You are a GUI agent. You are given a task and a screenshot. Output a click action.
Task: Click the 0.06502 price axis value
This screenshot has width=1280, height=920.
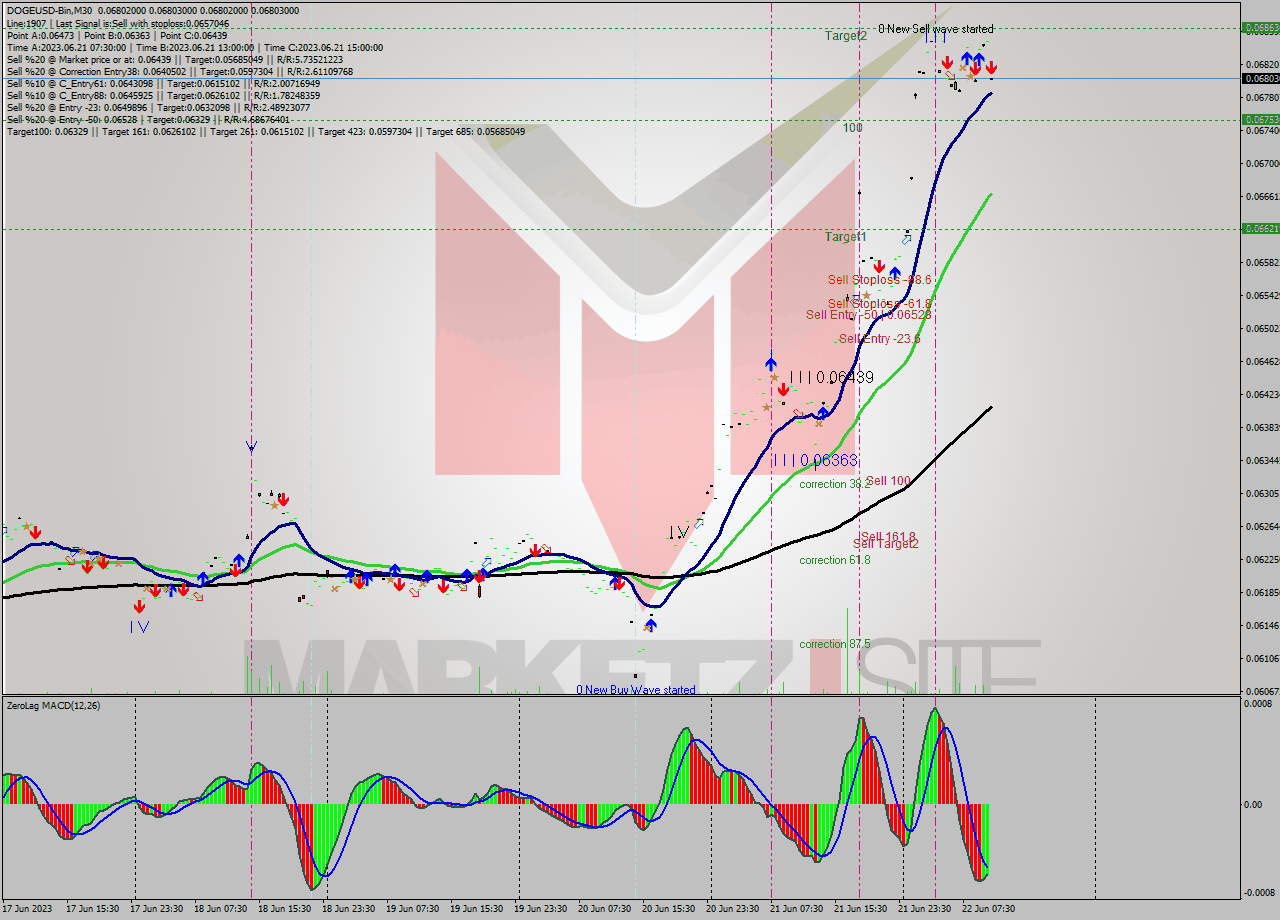coord(1262,328)
